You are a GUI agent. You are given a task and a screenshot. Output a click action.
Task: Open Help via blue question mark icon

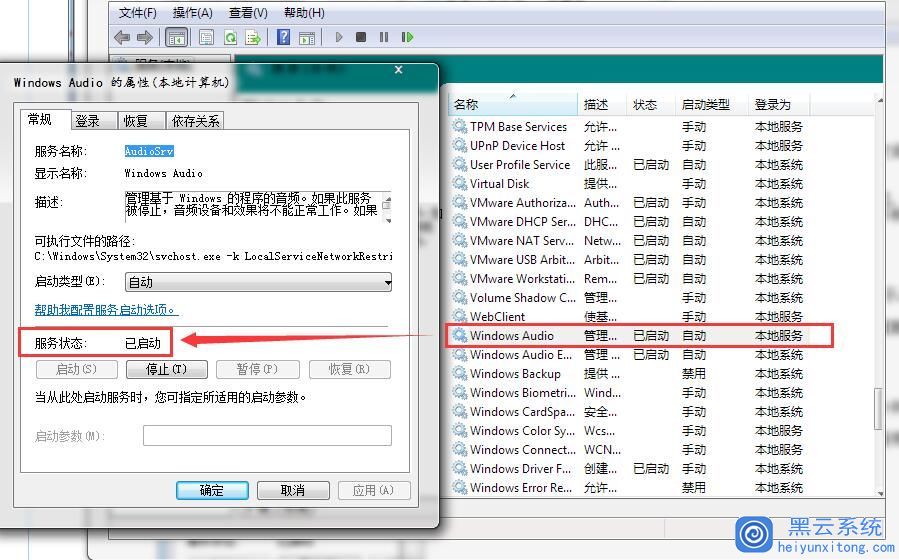click(x=283, y=37)
